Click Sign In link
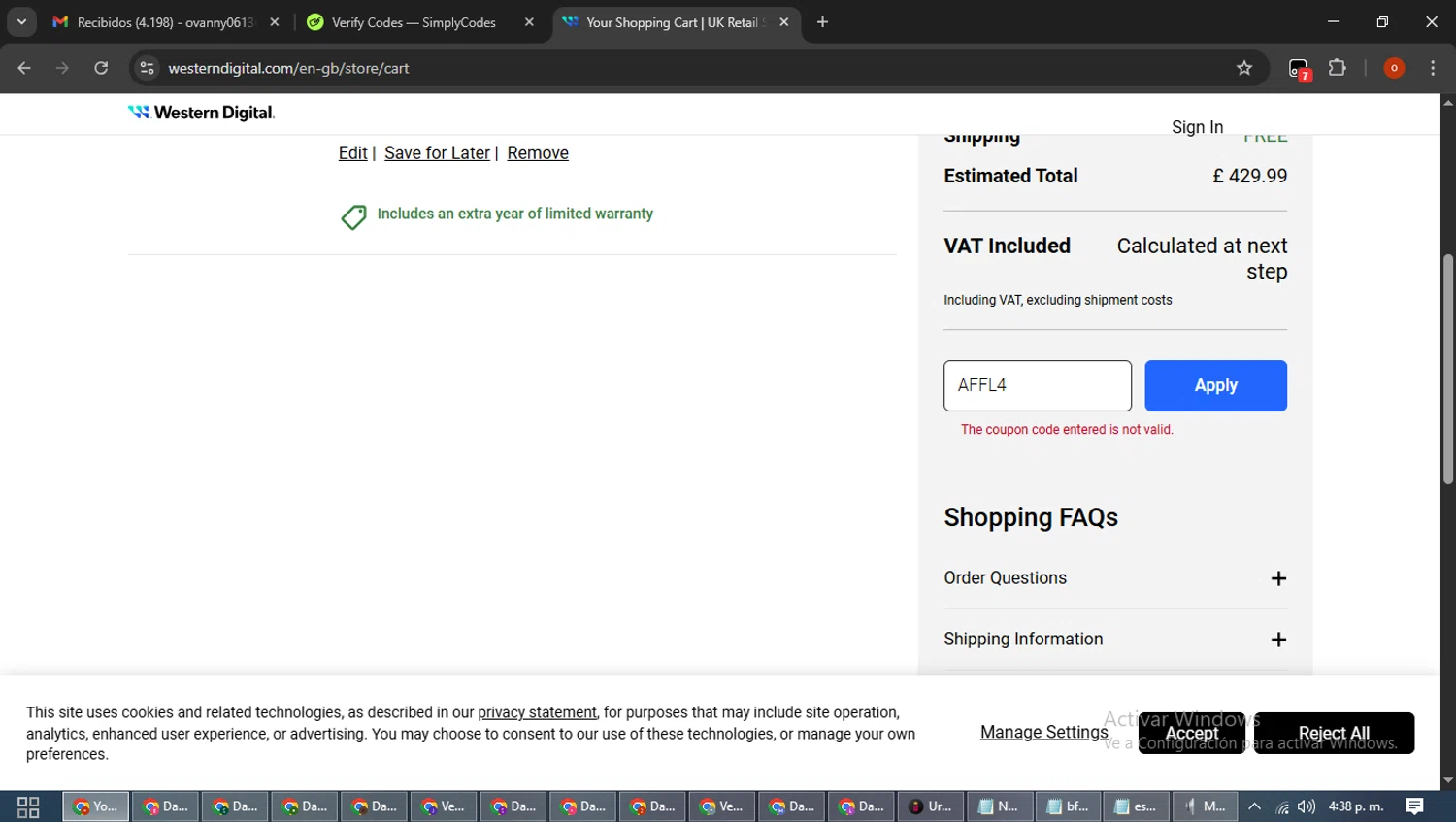Screen dimensions: 1456x822 point(1197,127)
